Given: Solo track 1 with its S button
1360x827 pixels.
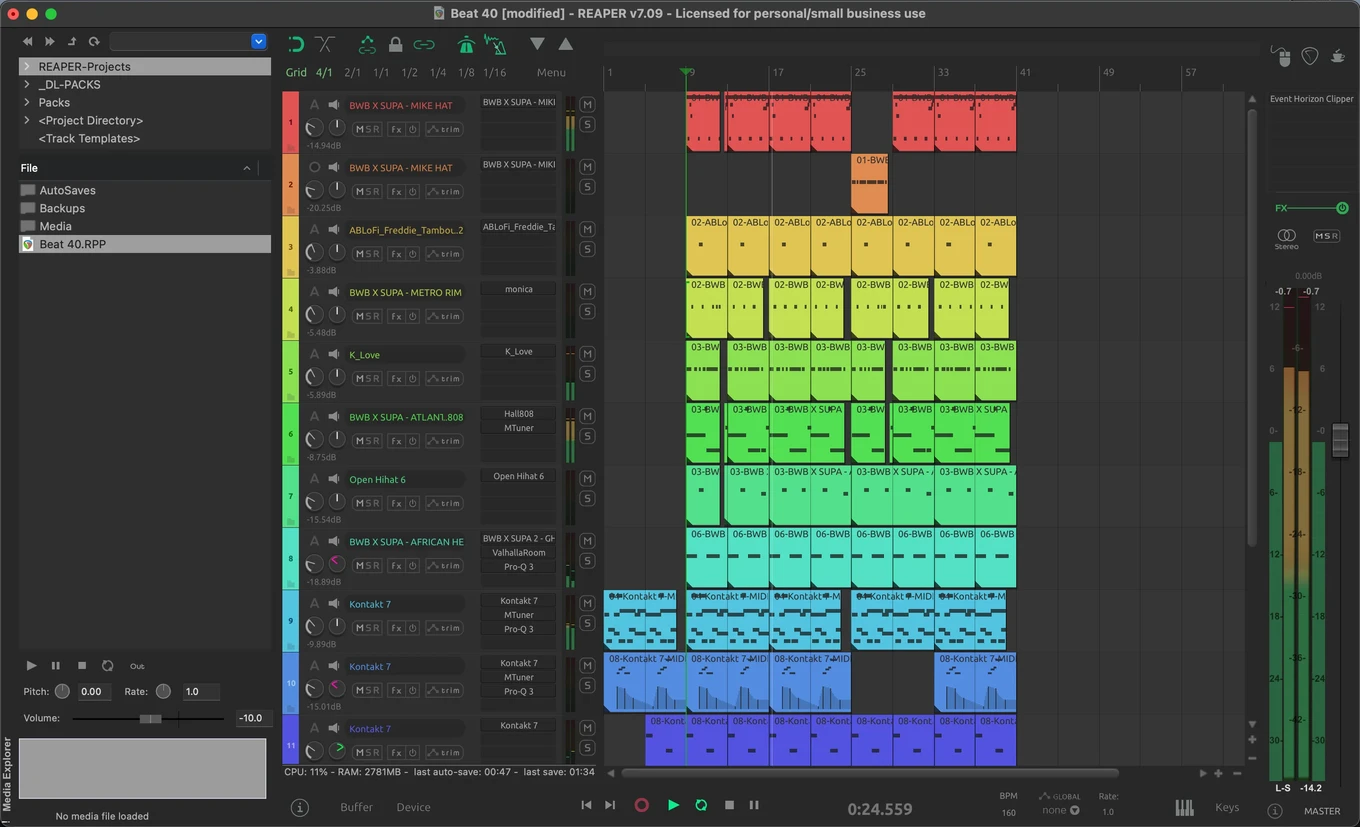Looking at the screenshot, I should click(x=587, y=124).
